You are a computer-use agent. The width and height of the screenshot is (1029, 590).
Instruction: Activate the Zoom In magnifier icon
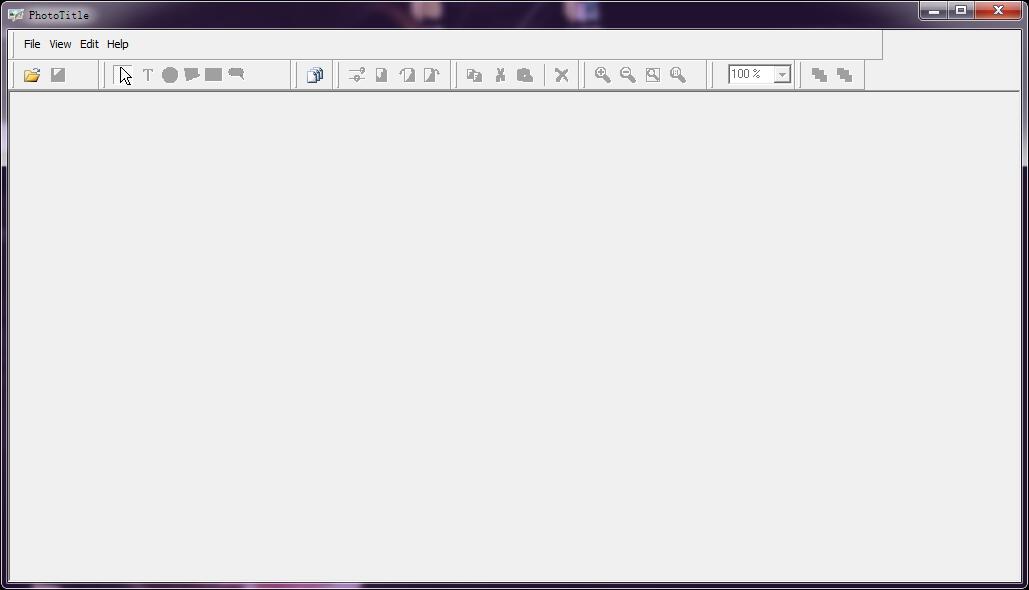coord(602,74)
